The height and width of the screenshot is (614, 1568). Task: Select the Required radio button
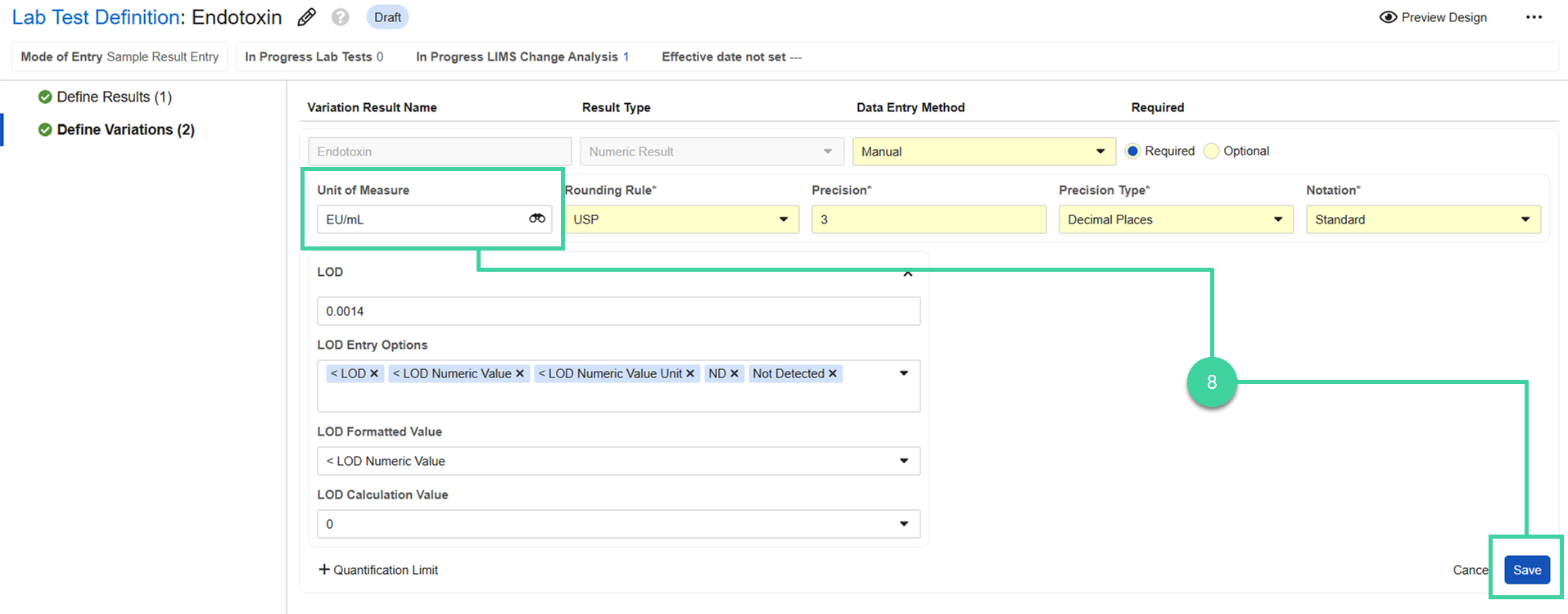(x=1132, y=151)
